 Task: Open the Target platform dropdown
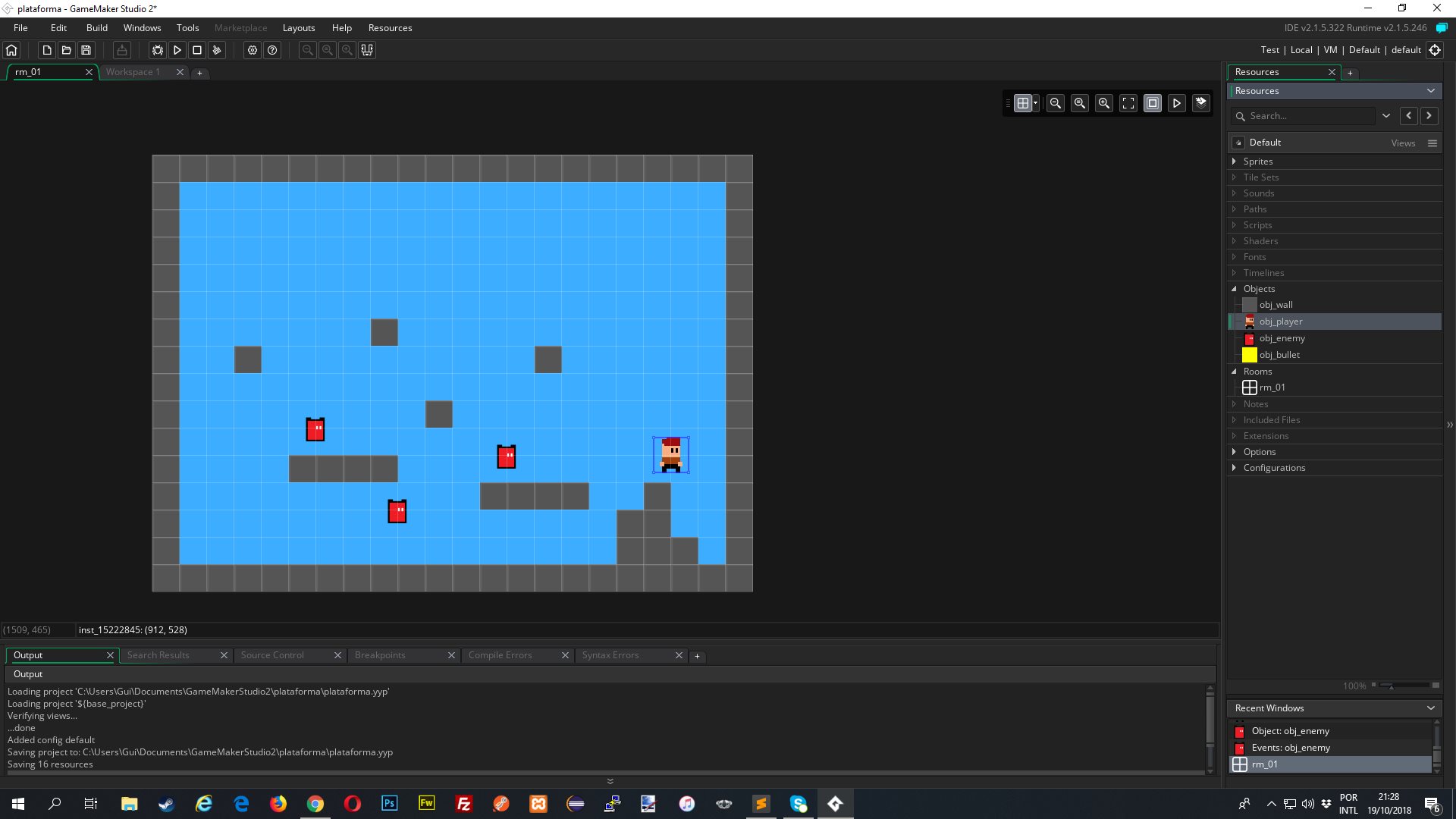click(1269, 49)
